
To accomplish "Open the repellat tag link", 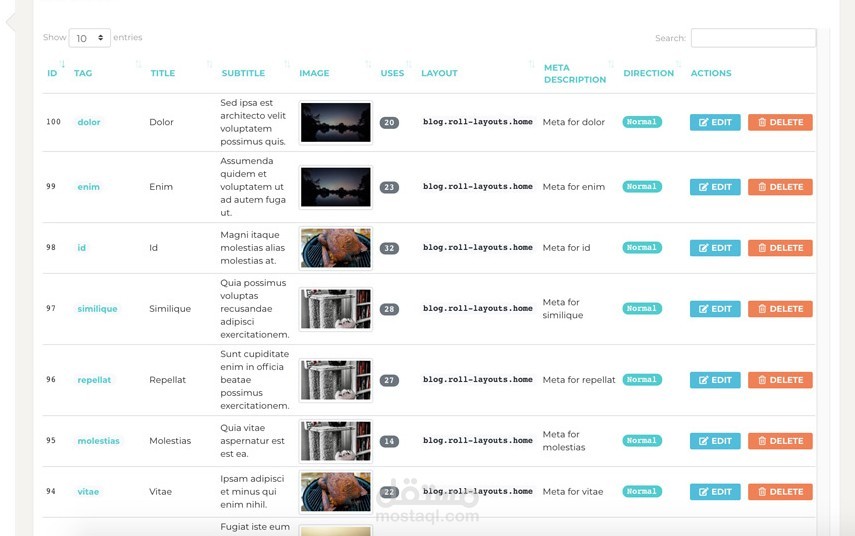I will [x=94, y=380].
